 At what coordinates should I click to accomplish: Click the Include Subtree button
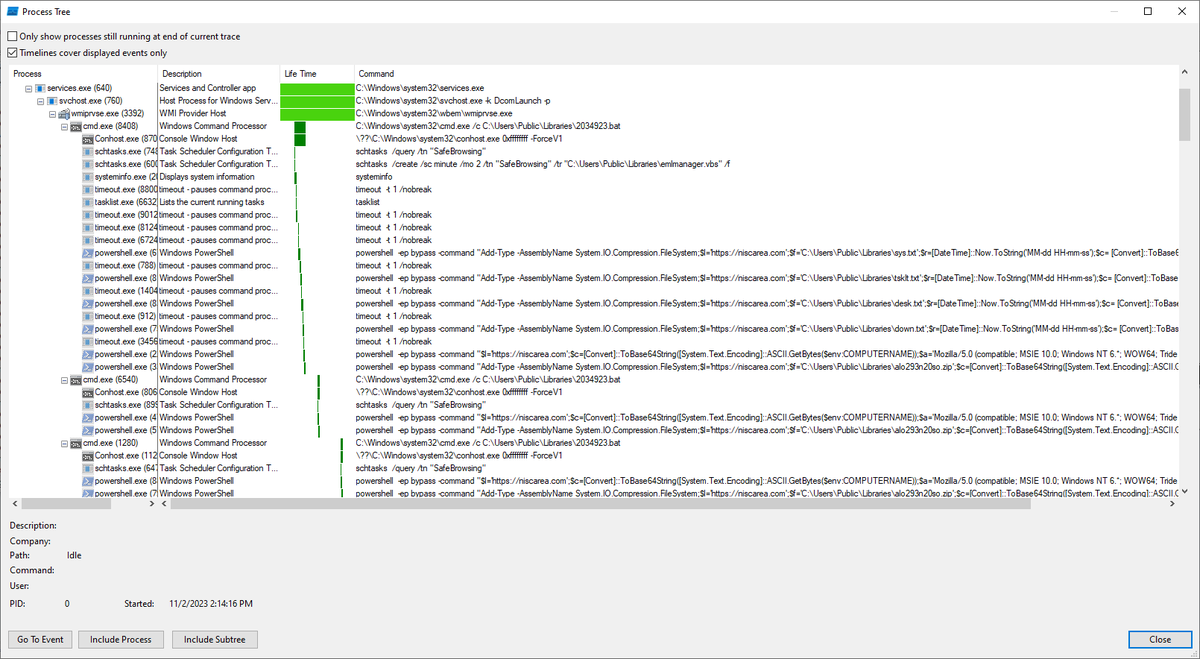point(215,640)
